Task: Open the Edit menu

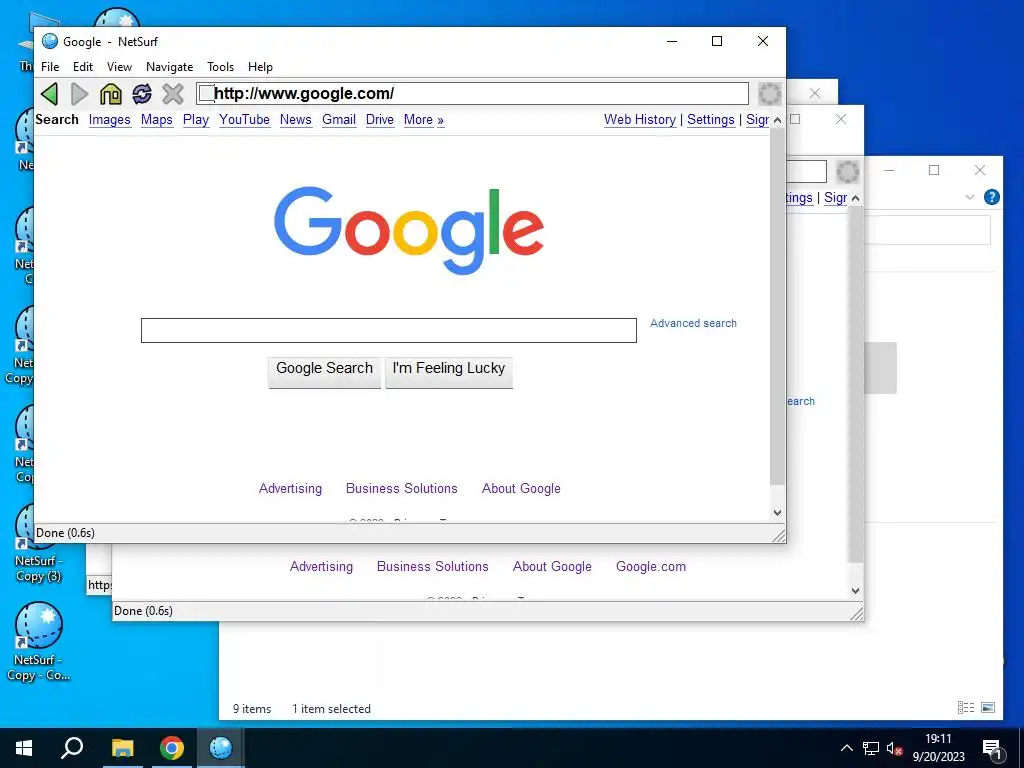Action: [x=83, y=67]
